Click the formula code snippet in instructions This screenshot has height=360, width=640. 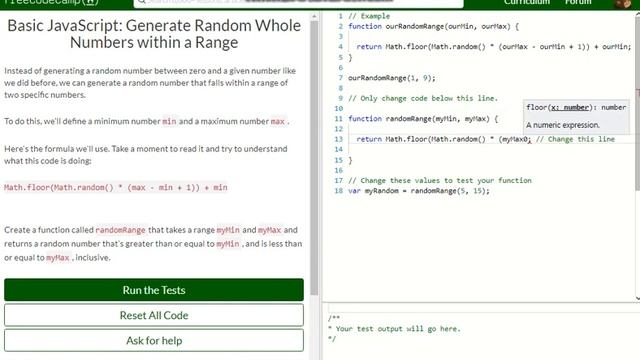click(116, 187)
